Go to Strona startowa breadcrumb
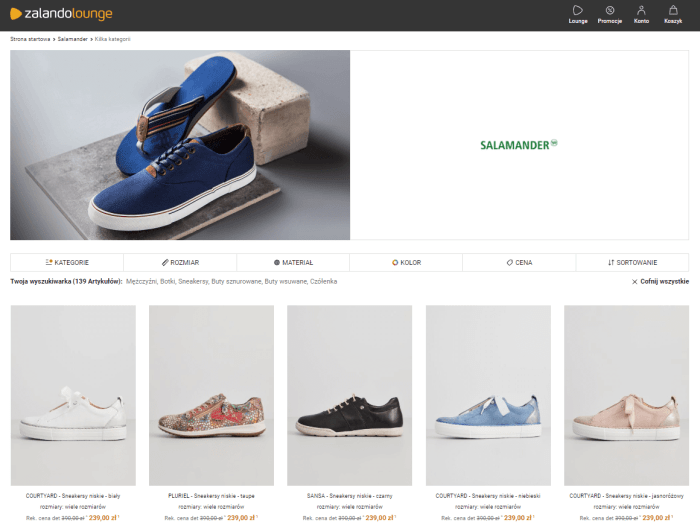 tap(30, 39)
